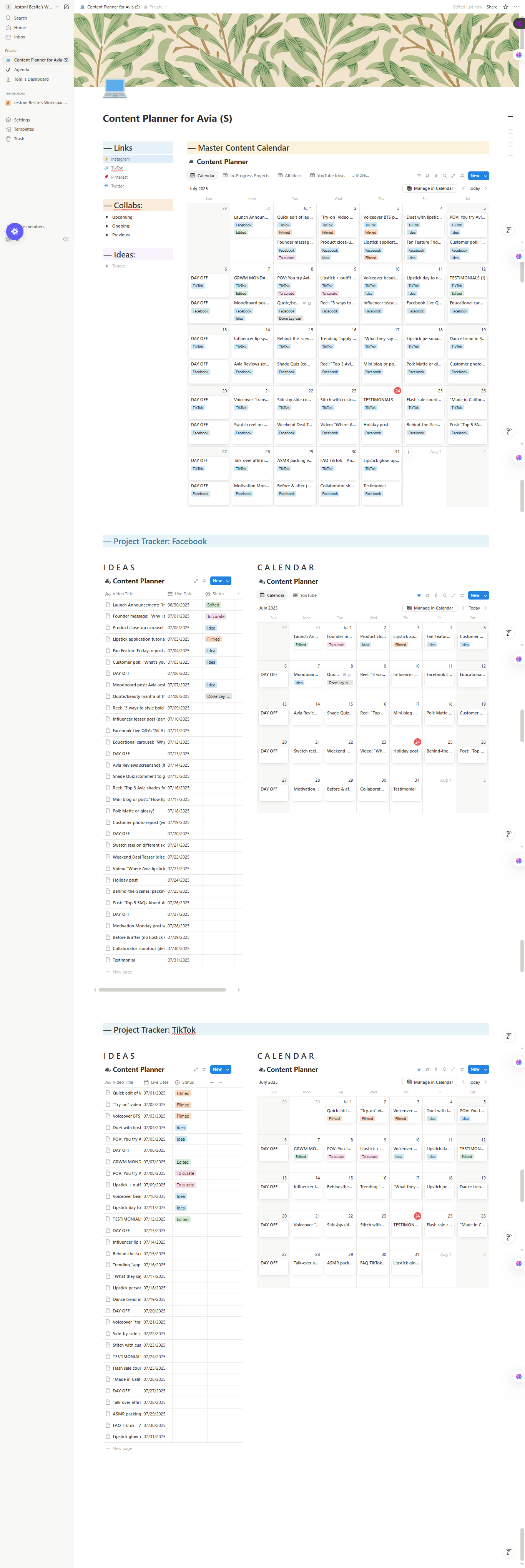Open the page options three-dot menu
Screen dimensions: 525x1568
(517, 7)
